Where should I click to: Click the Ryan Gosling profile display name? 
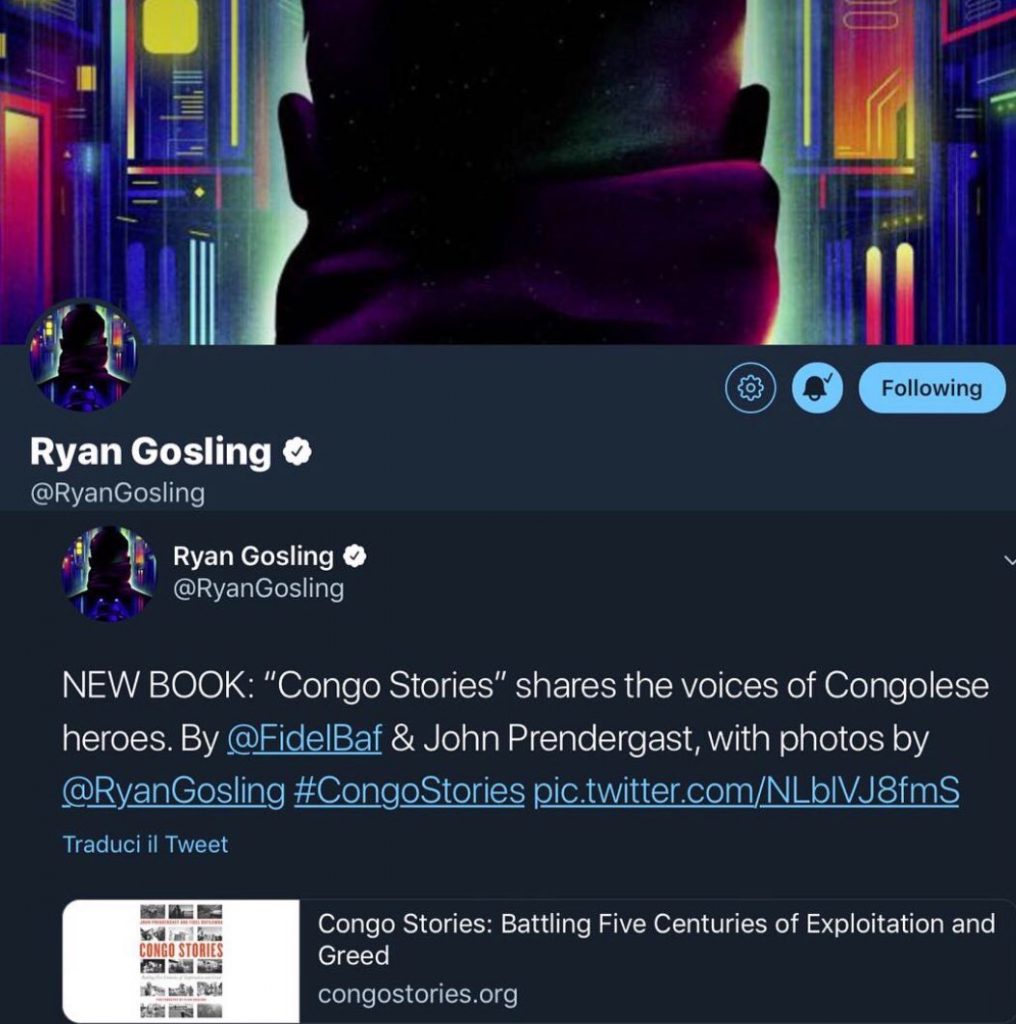pos(150,452)
